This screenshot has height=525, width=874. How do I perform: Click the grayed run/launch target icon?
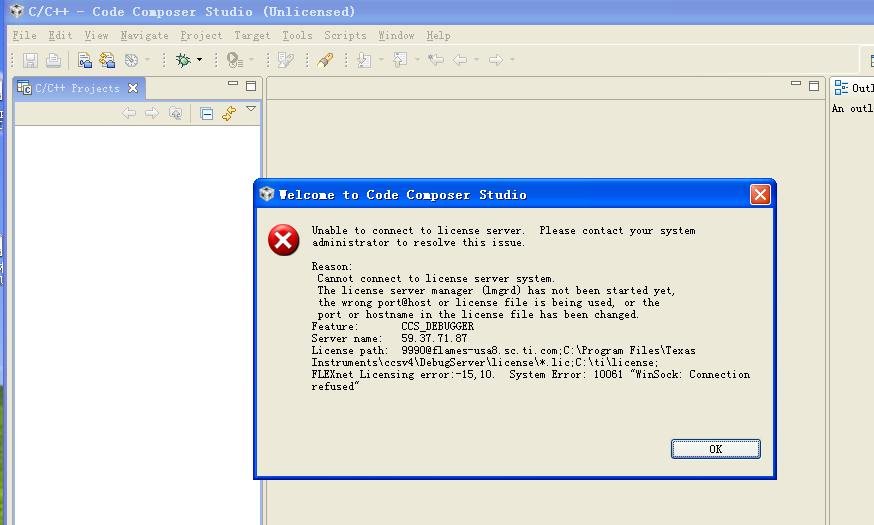[x=234, y=60]
